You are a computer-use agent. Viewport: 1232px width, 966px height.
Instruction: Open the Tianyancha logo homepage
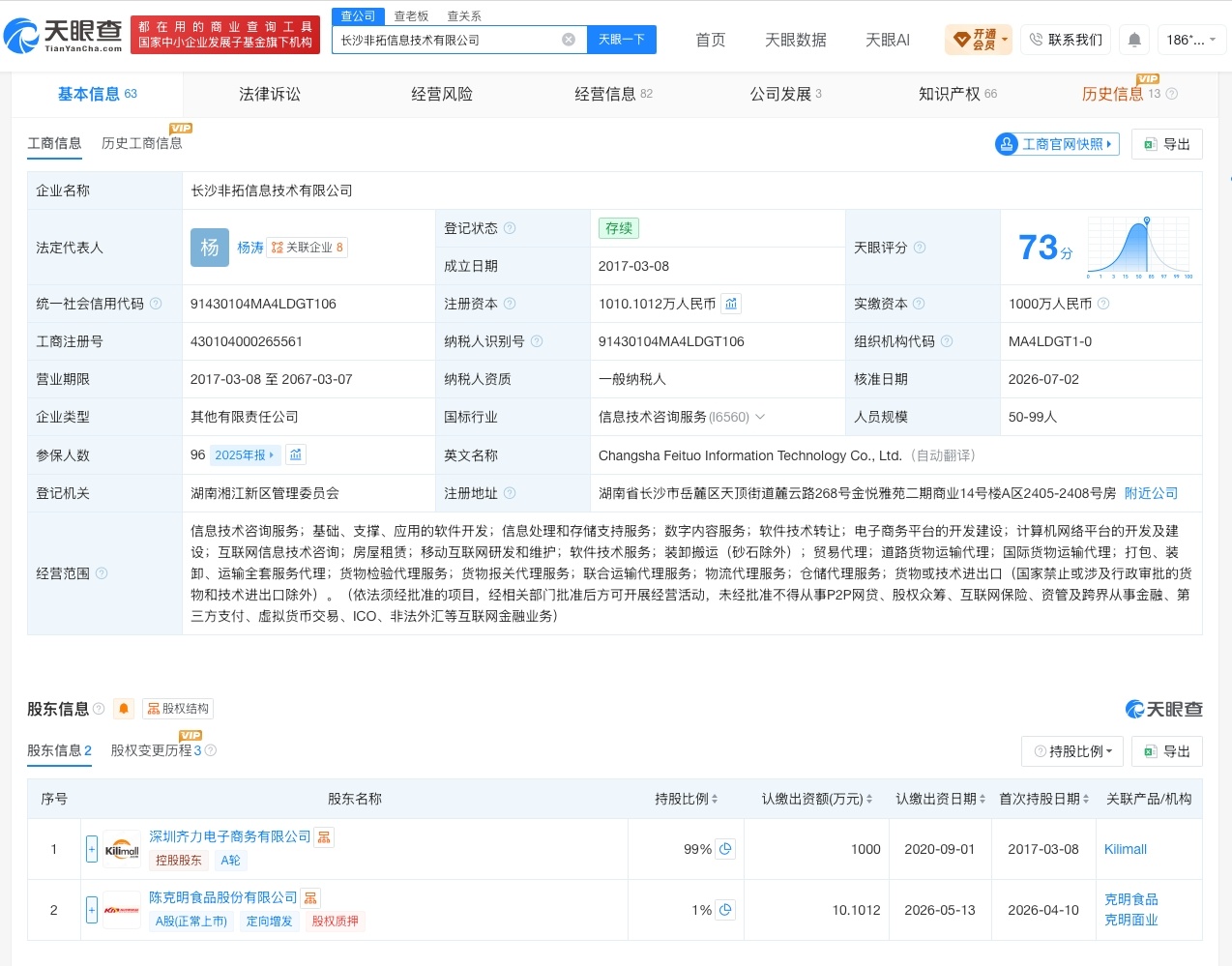(63, 36)
